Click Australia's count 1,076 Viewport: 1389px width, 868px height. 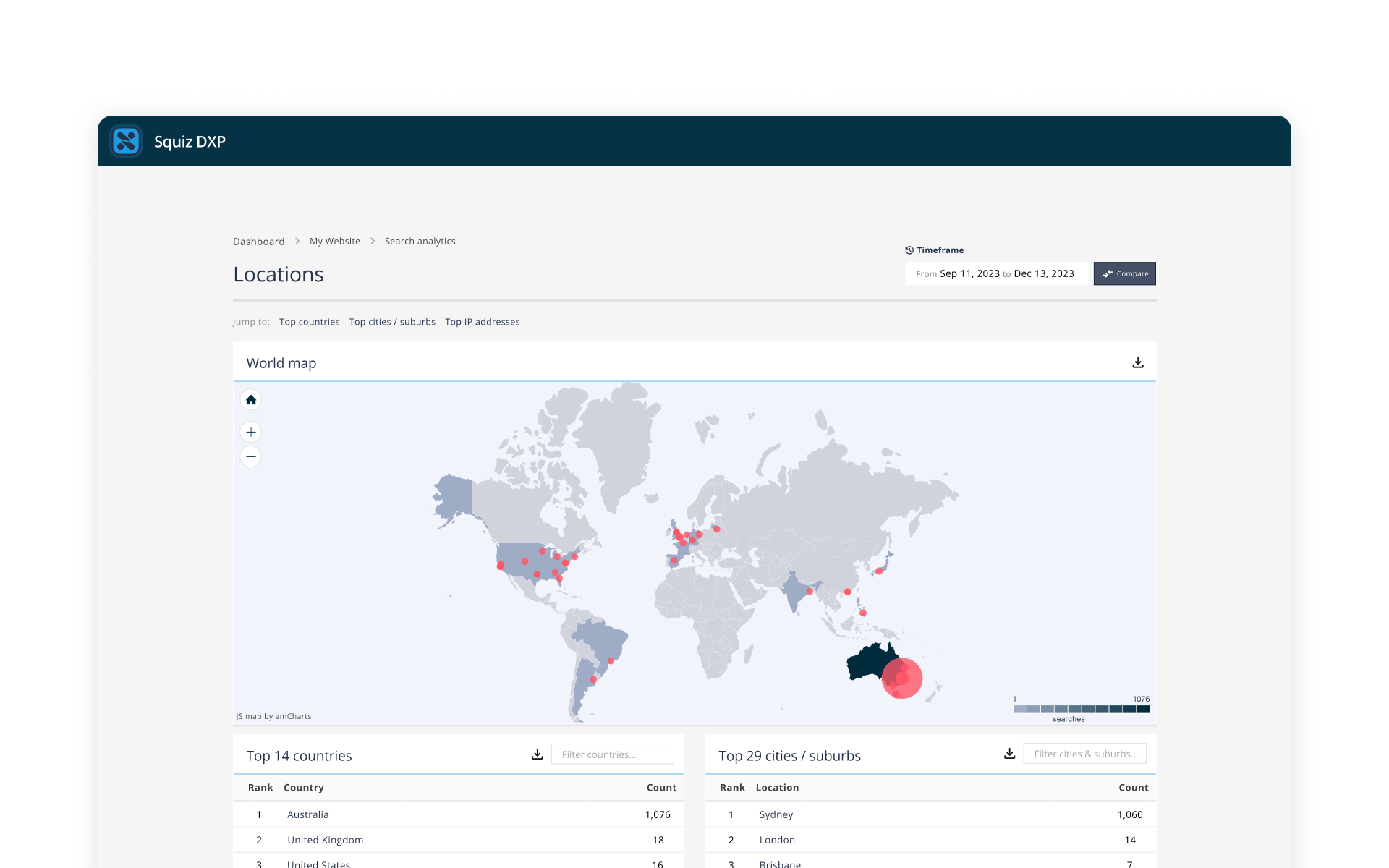(658, 814)
